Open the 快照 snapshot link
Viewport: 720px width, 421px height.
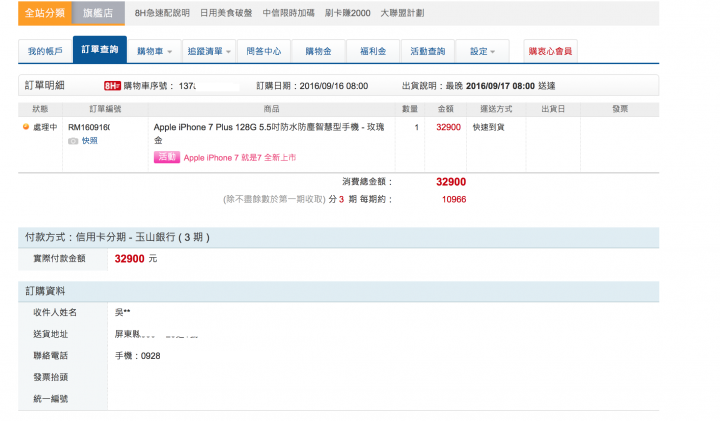(90, 141)
